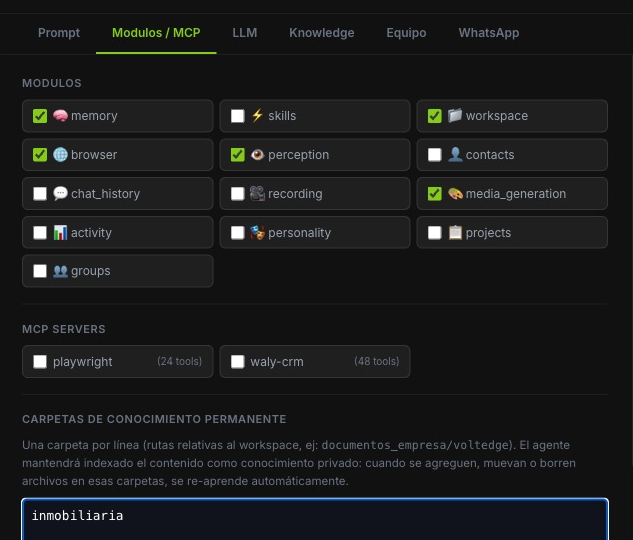Uncheck the media_generation checkbox
Viewport: 633px width, 540px height.
coord(434,193)
